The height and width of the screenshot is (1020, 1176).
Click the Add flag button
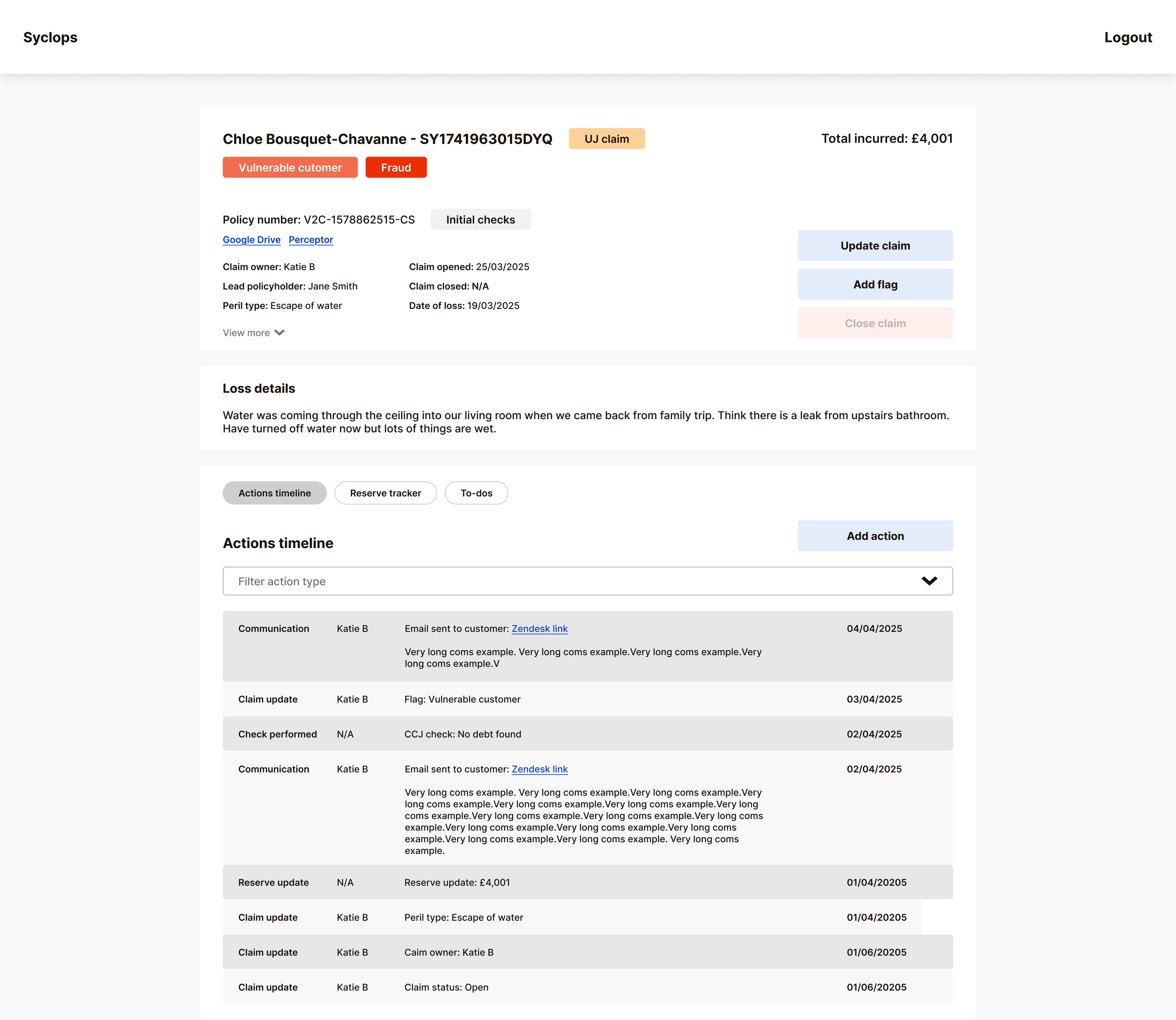(875, 285)
